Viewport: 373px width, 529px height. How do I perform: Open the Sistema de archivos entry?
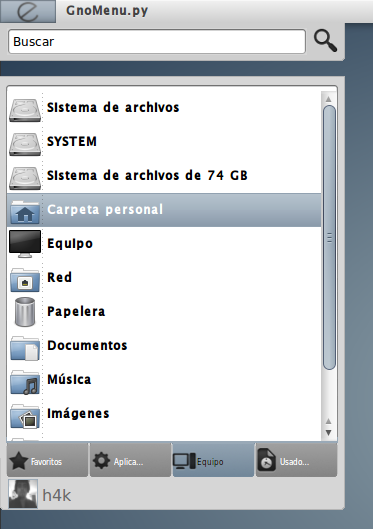[113, 108]
